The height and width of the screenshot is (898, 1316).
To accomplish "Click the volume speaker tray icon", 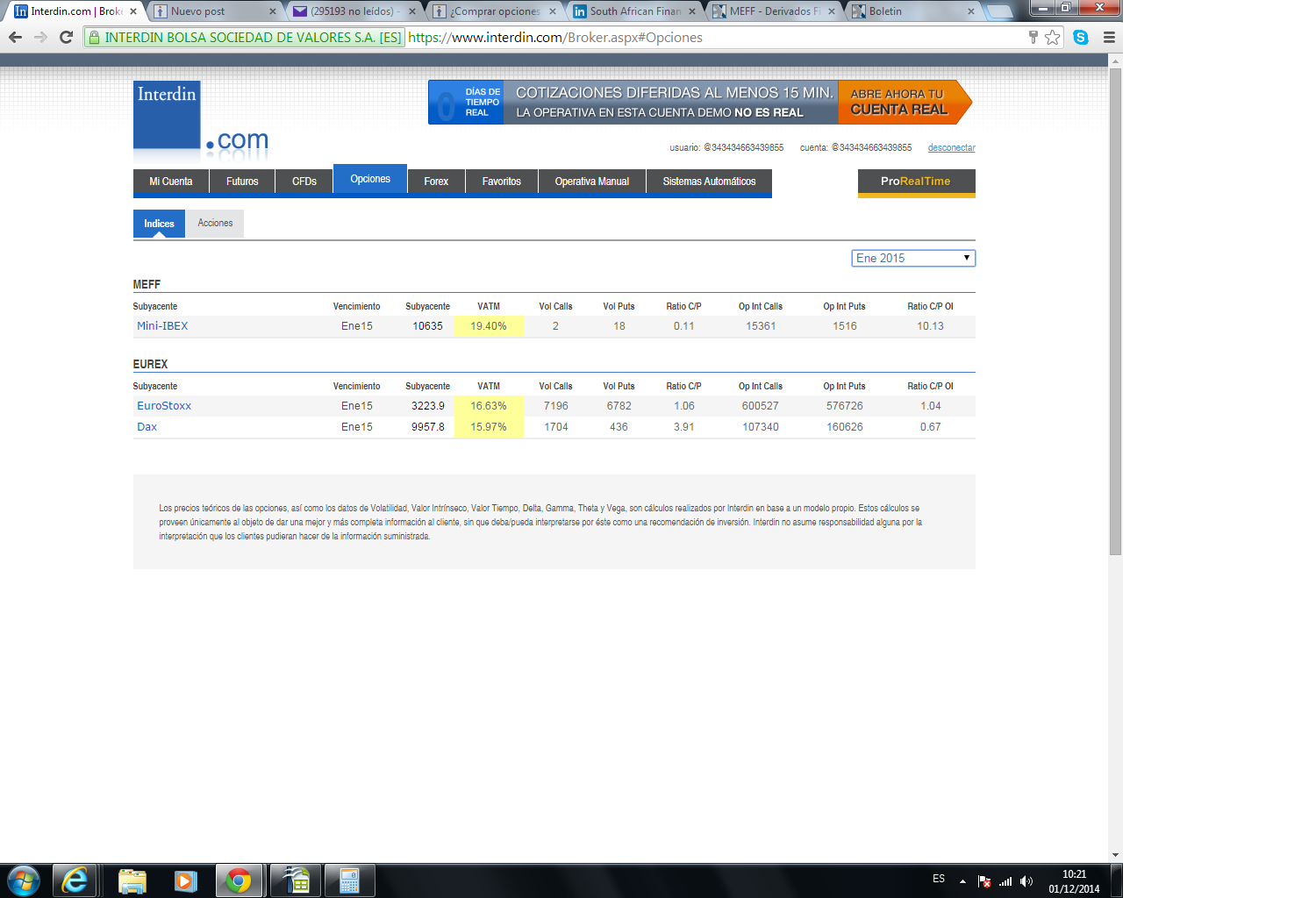I will [1026, 881].
